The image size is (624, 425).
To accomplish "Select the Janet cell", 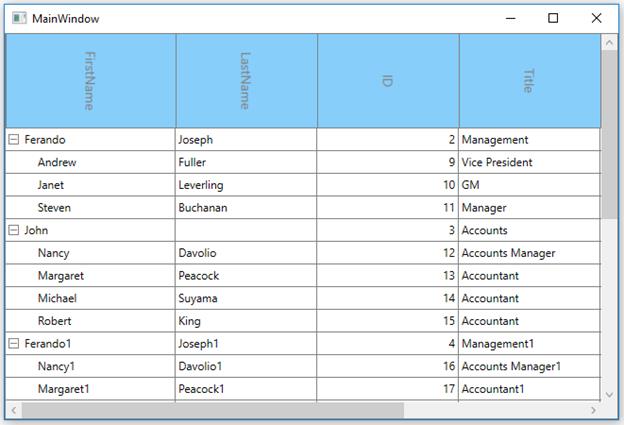I will click(x=90, y=185).
